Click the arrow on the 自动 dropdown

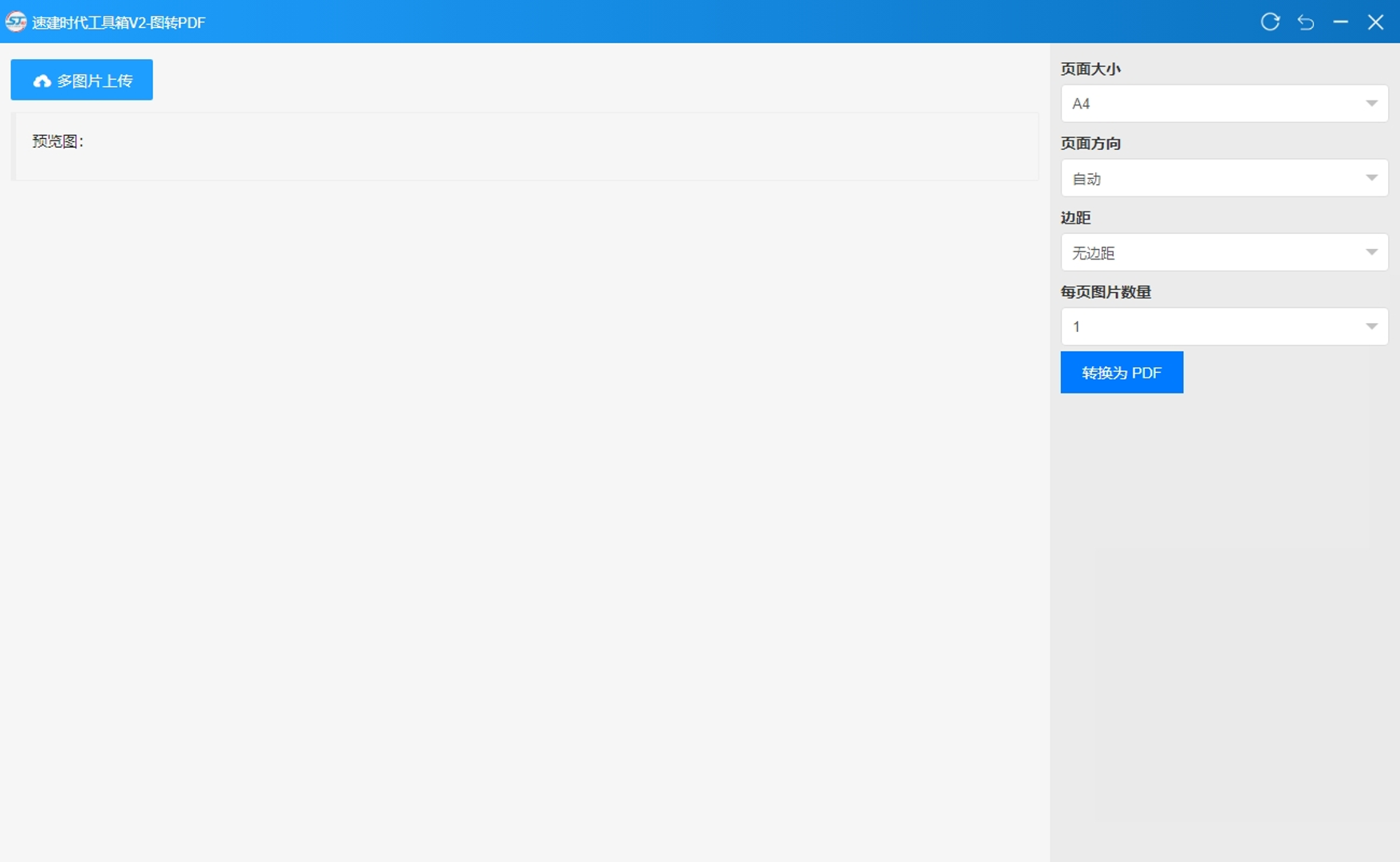tap(1371, 178)
